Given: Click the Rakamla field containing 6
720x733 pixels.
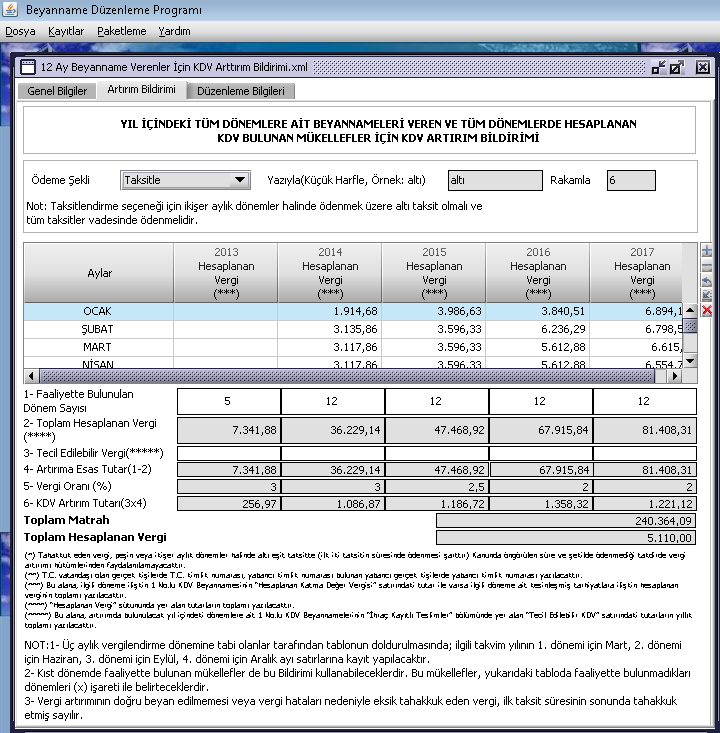Looking at the screenshot, I should pos(631,180).
